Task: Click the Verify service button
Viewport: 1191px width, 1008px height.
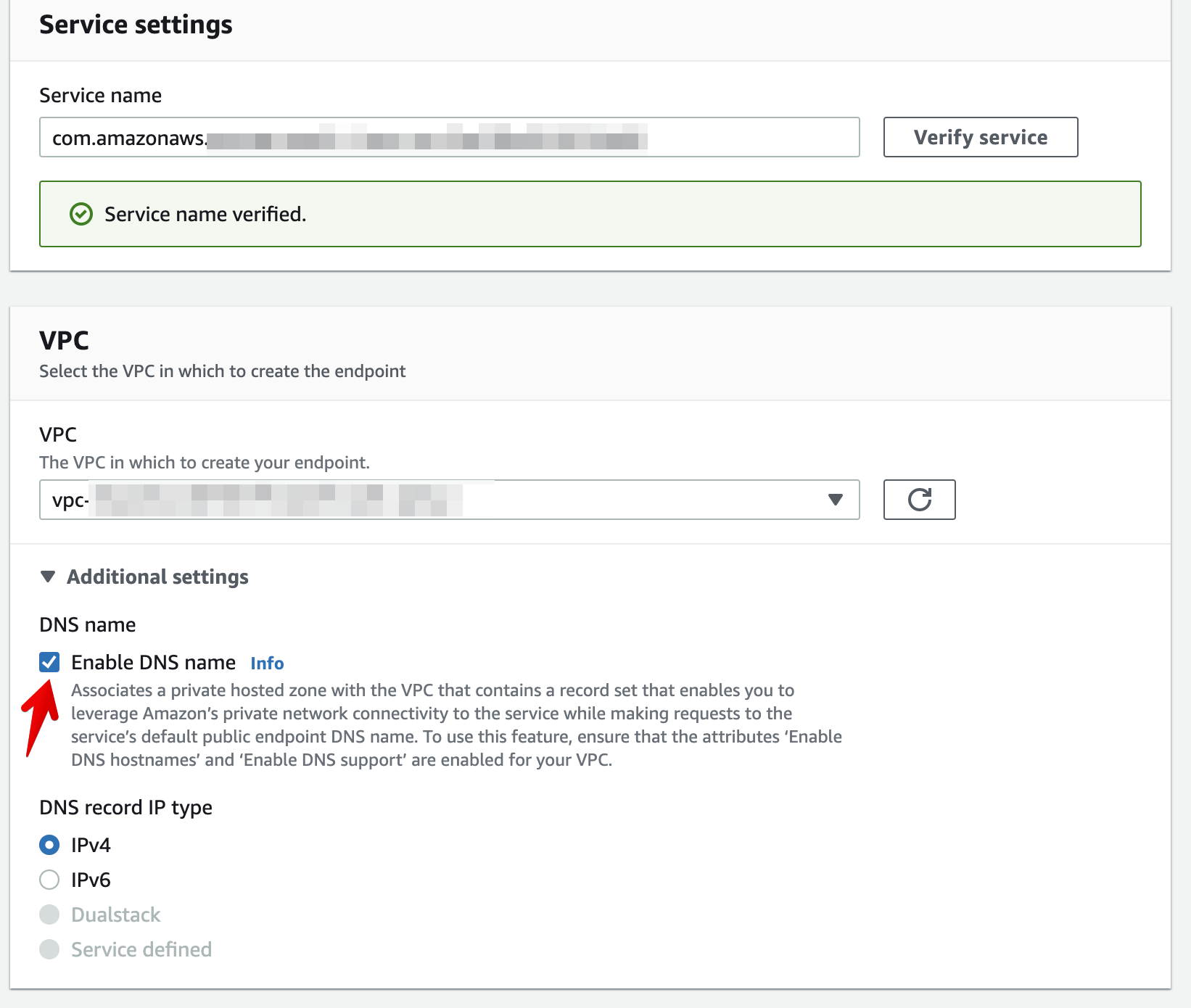Action: click(x=981, y=137)
